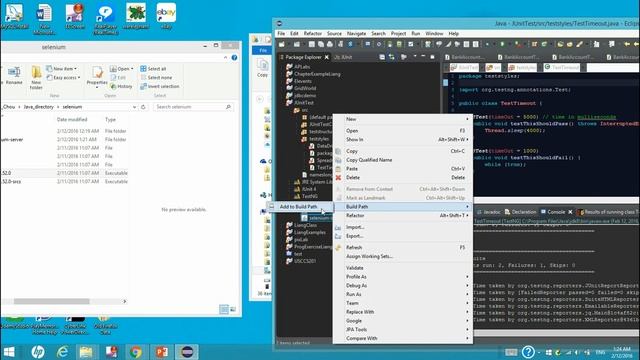Image resolution: width=640 pixels, height=360 pixels.
Task: Click the Type column header in Explorer
Action: (x=110, y=120)
